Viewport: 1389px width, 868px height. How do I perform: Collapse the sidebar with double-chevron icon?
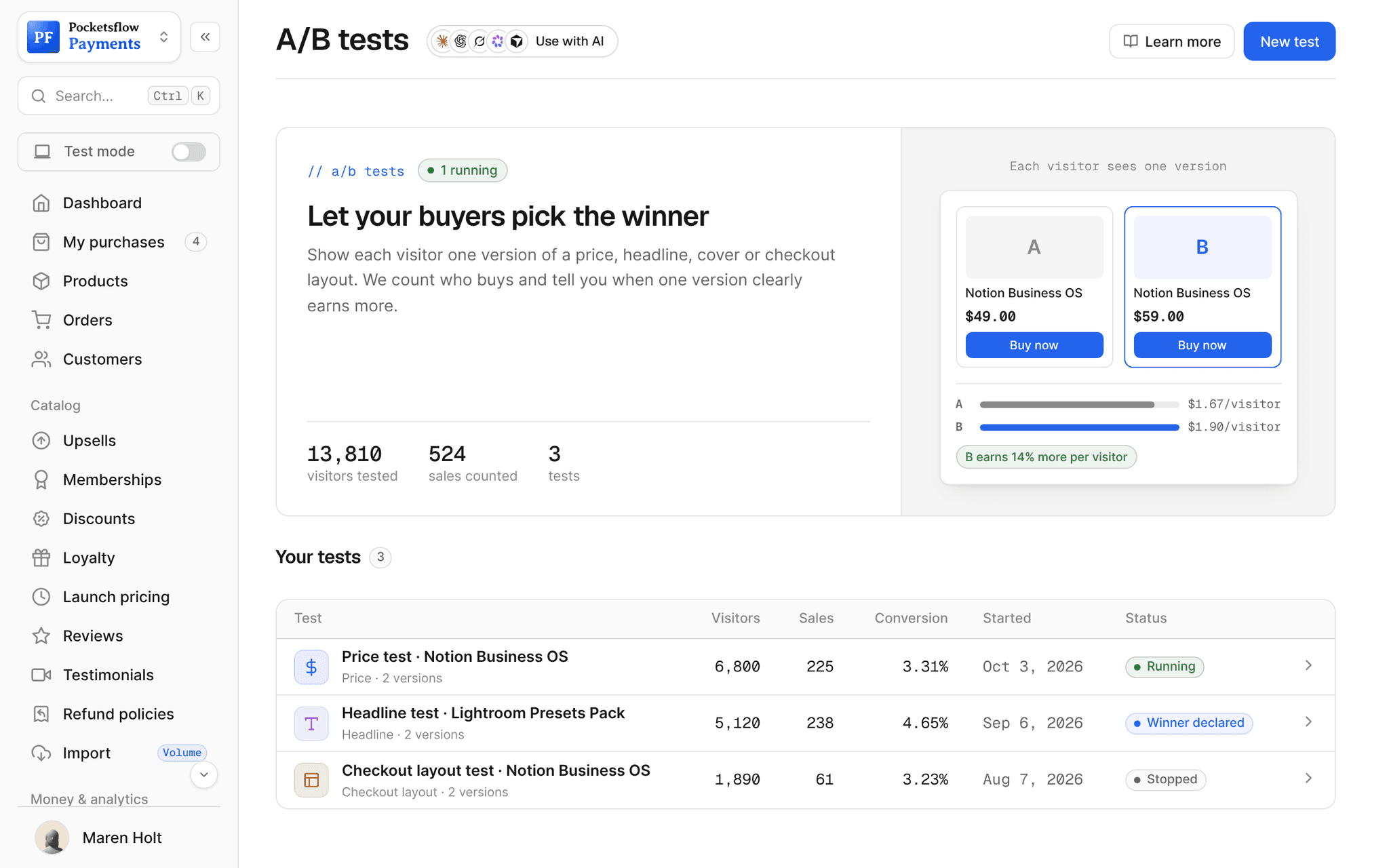[205, 37]
